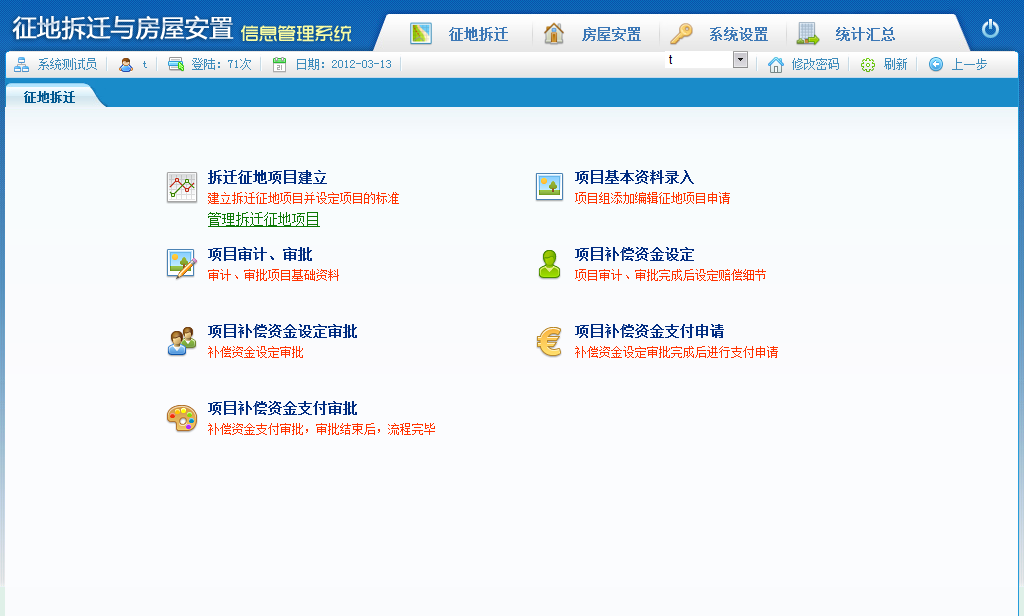Open the 管理拆迁征地项目 link
The width and height of the screenshot is (1024, 616).
click(x=263, y=219)
